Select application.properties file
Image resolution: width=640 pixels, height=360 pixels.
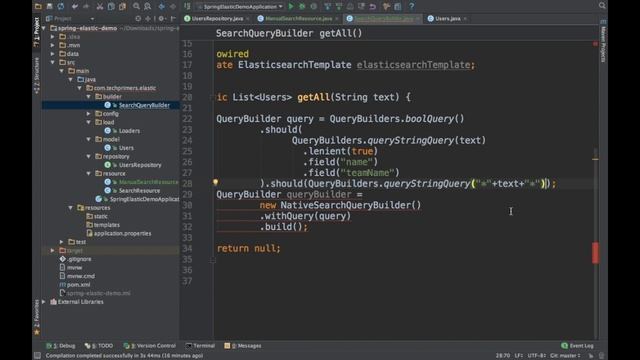pos(122,234)
